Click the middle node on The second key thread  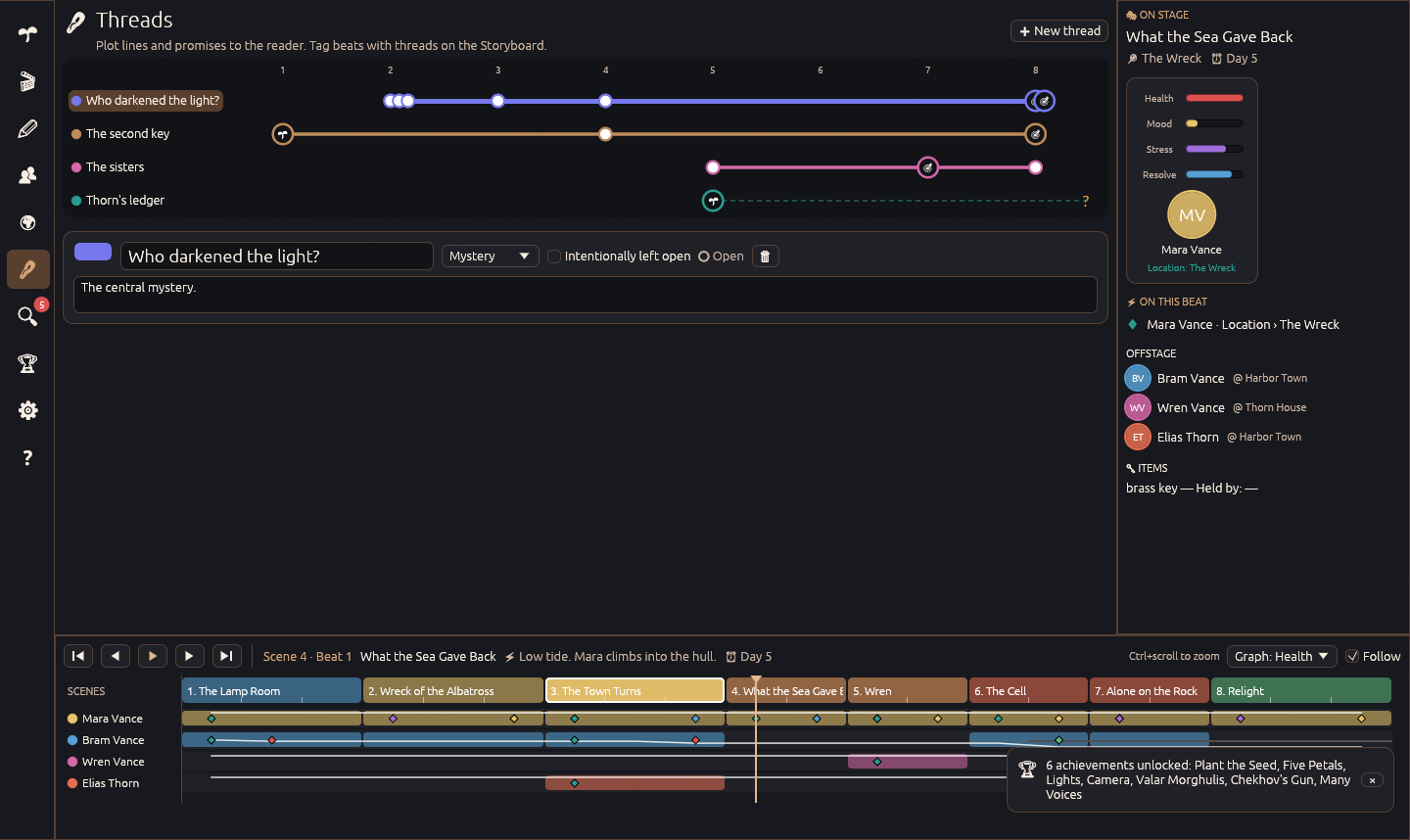pyautogui.click(x=605, y=134)
